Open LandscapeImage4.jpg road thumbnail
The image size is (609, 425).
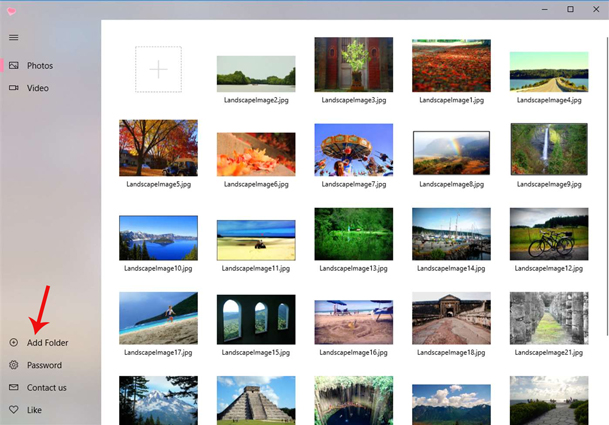tap(549, 72)
